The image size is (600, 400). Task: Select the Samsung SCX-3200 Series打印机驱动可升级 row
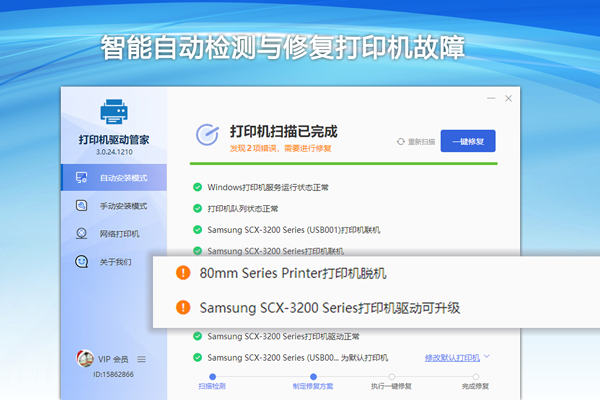click(318, 308)
